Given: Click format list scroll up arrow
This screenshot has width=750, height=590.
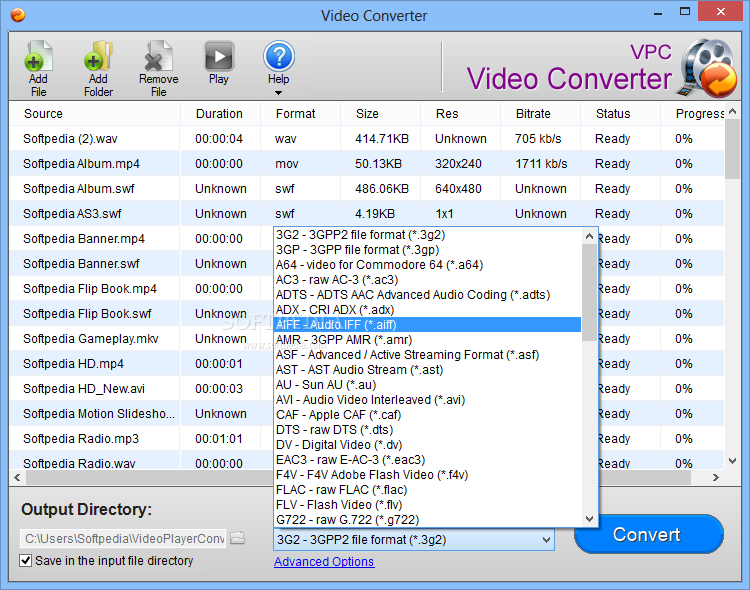Looking at the screenshot, I should (x=589, y=236).
